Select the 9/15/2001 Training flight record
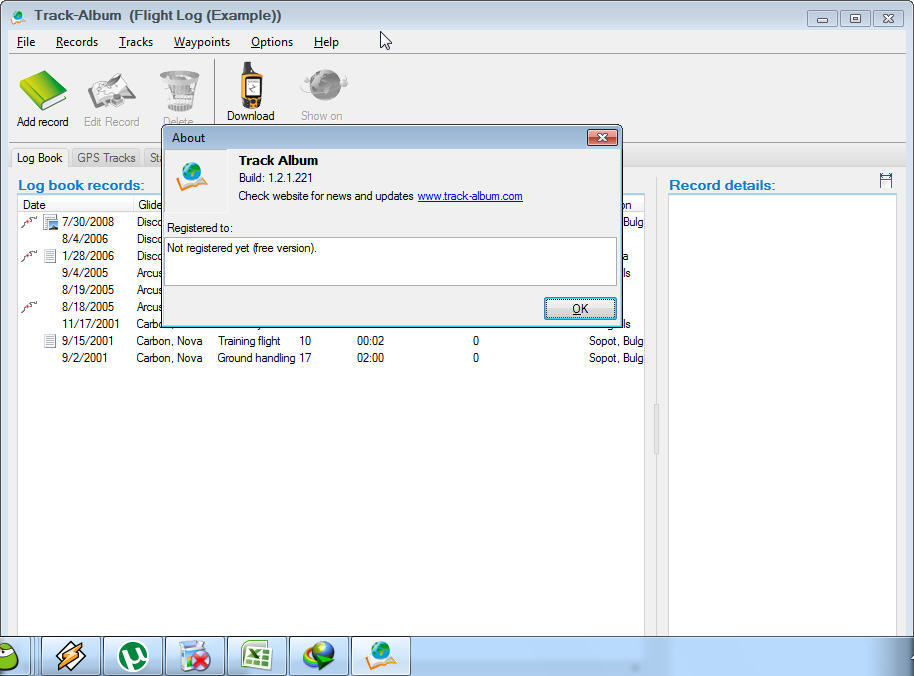Screen dimensions: 914x676 click(331, 341)
